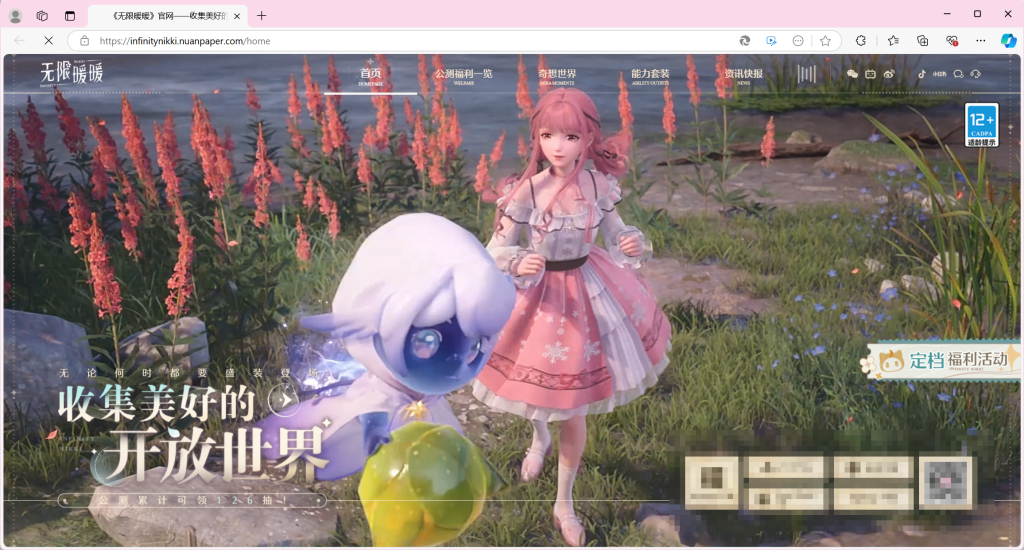The width and height of the screenshot is (1024, 550).
Task: Open the 12+ CADPA age rating badge
Action: click(x=982, y=125)
